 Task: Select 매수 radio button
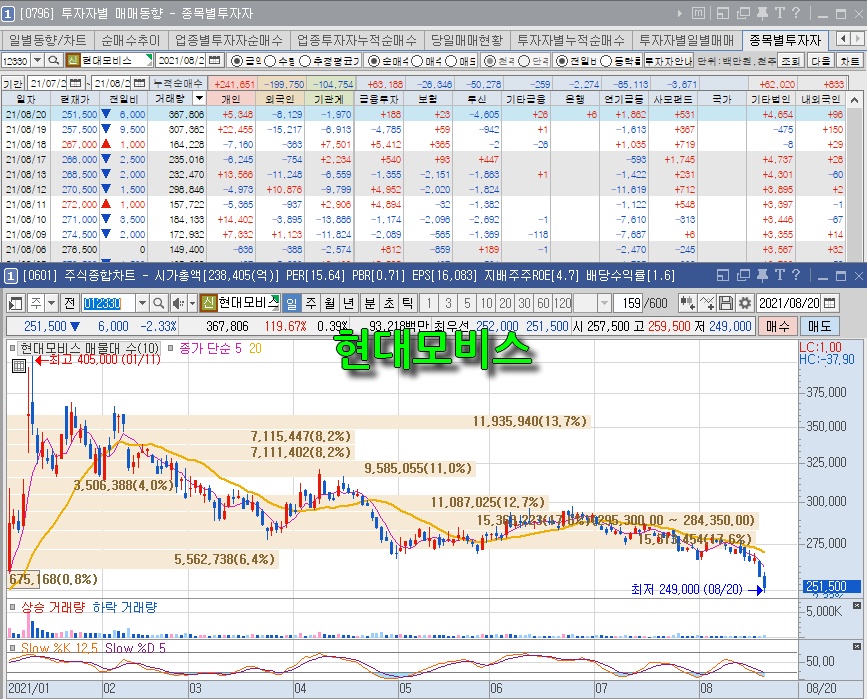(x=417, y=61)
